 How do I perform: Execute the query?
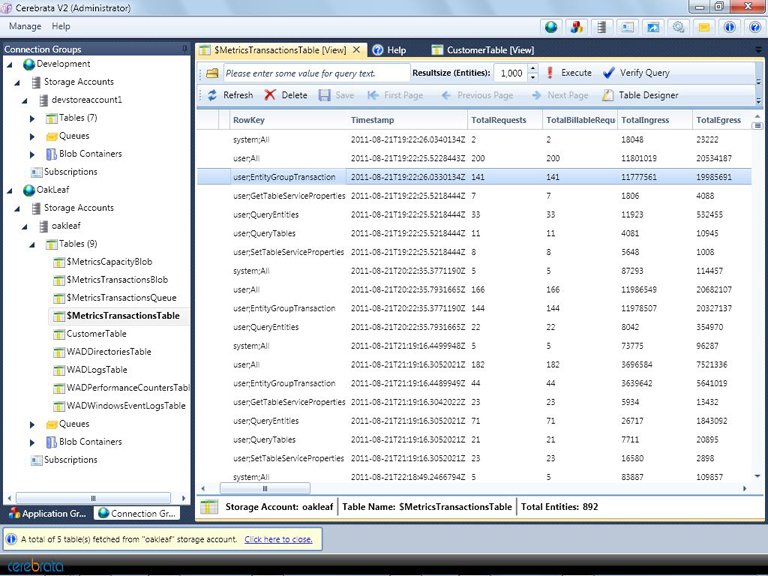click(569, 73)
